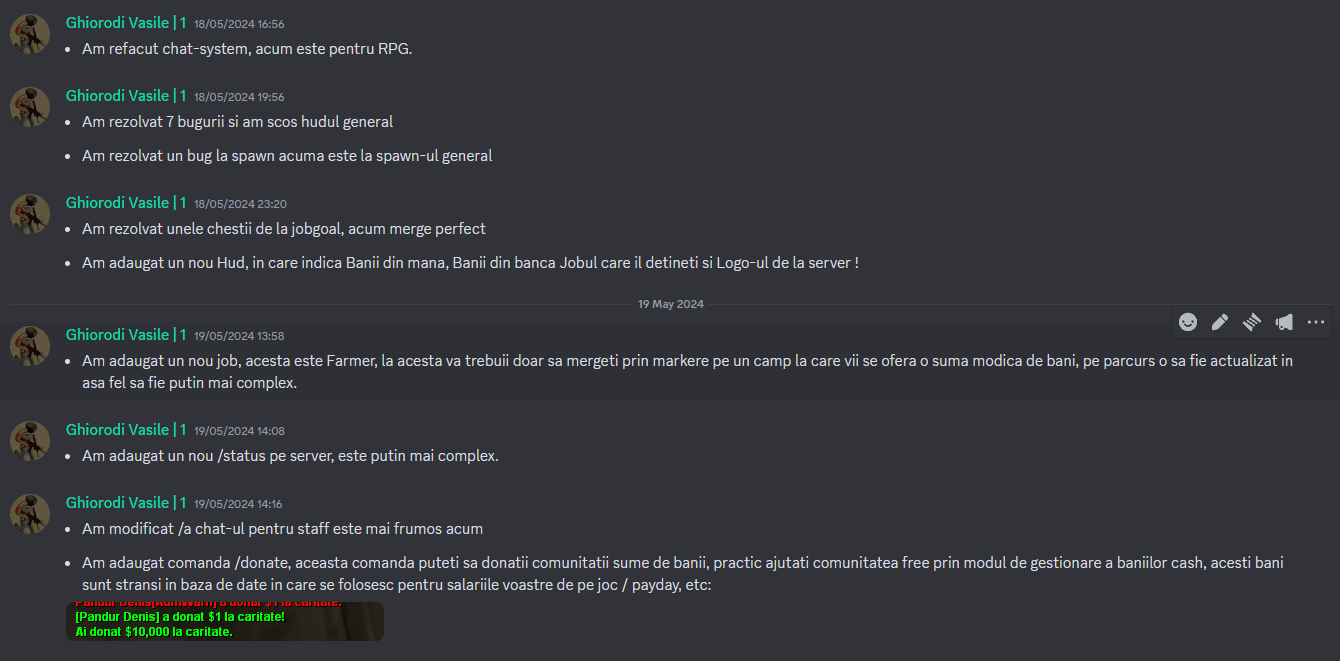Select the 19 May 2024 date divider
The image size is (1340, 661).
click(671, 304)
